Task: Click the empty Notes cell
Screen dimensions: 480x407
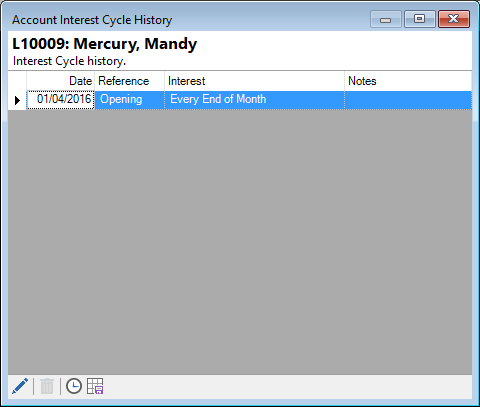Action: pyautogui.click(x=408, y=100)
